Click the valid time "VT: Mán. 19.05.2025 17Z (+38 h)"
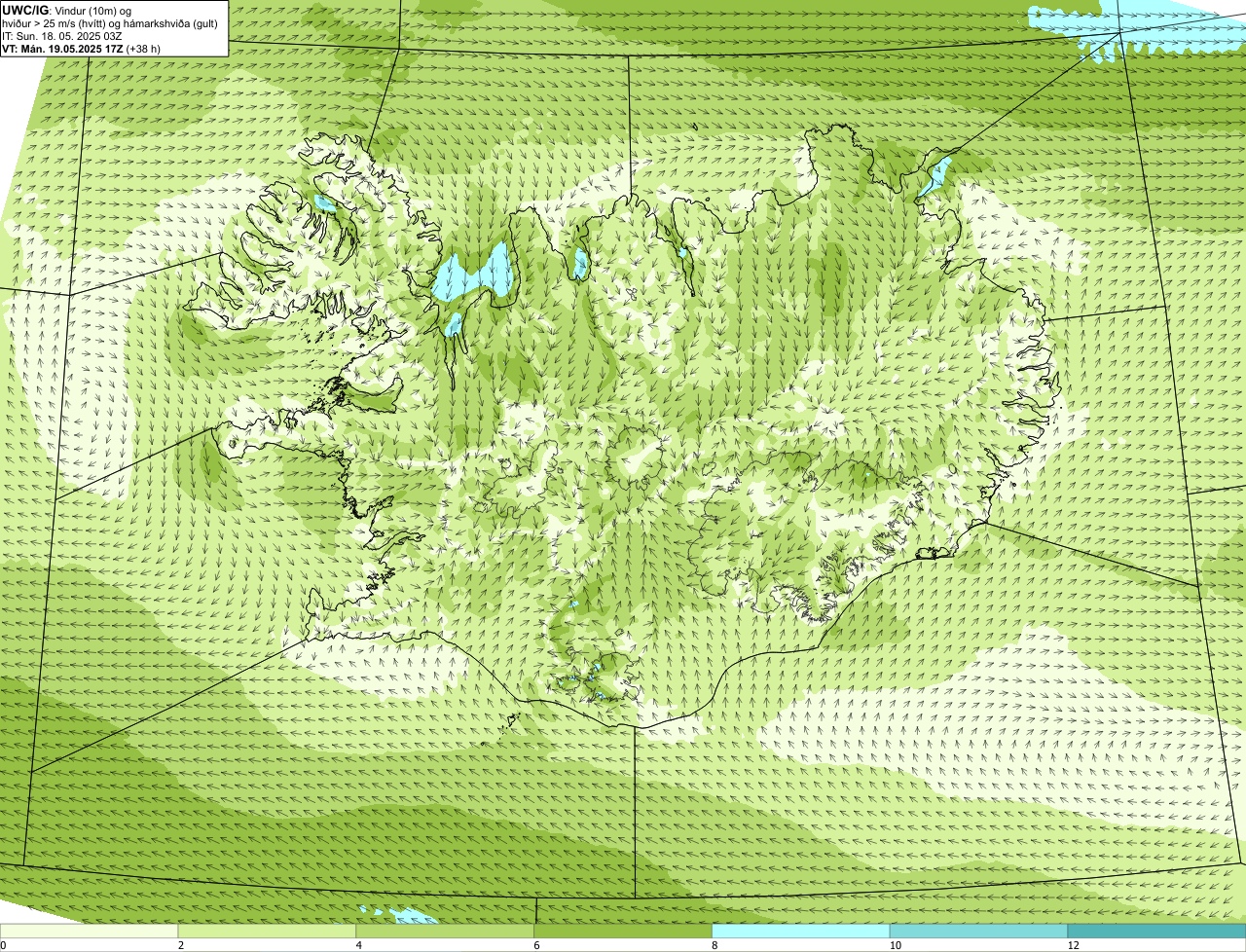Image resolution: width=1246 pixels, height=952 pixels. pos(82,49)
